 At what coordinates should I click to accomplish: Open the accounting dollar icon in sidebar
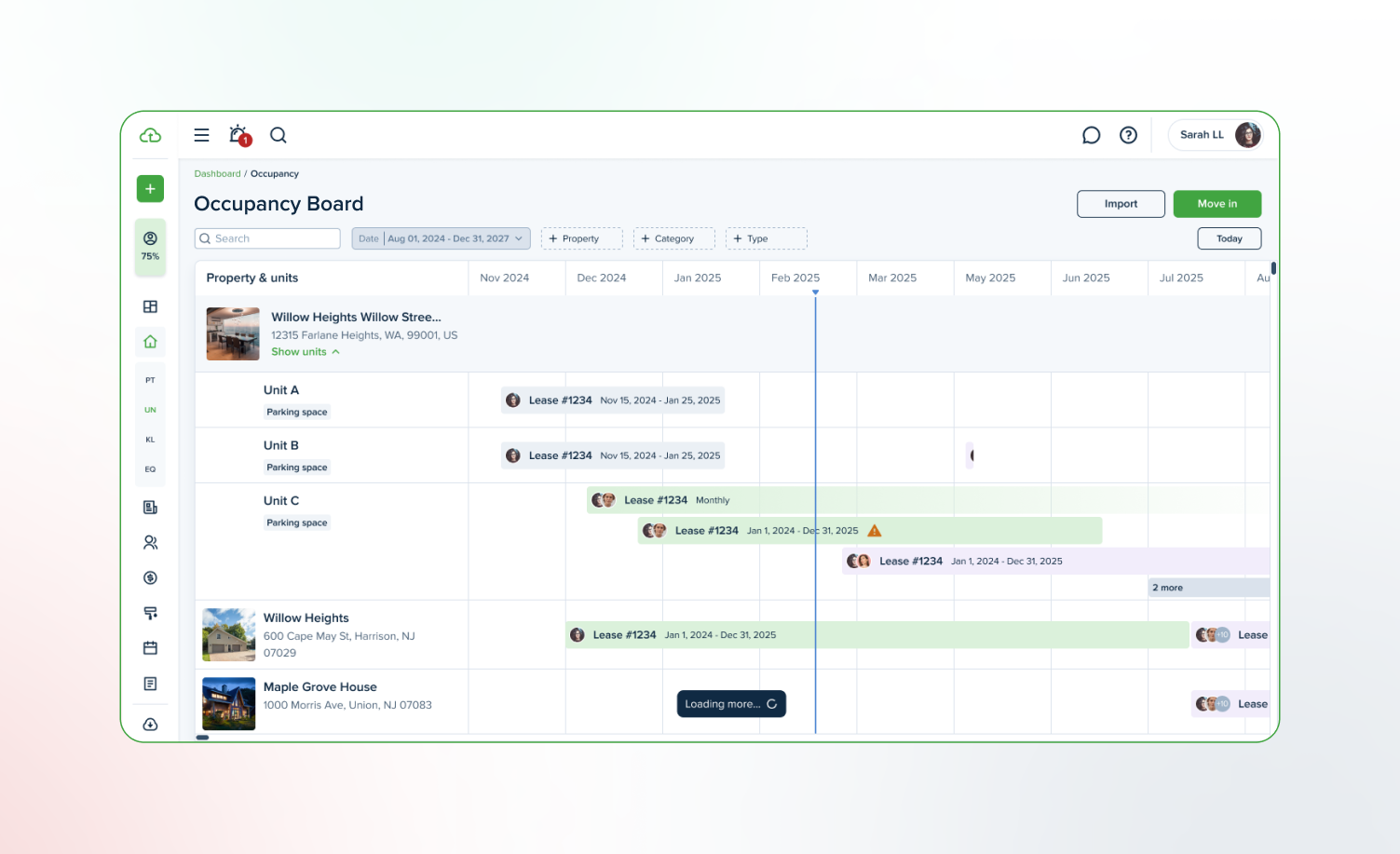pos(150,578)
